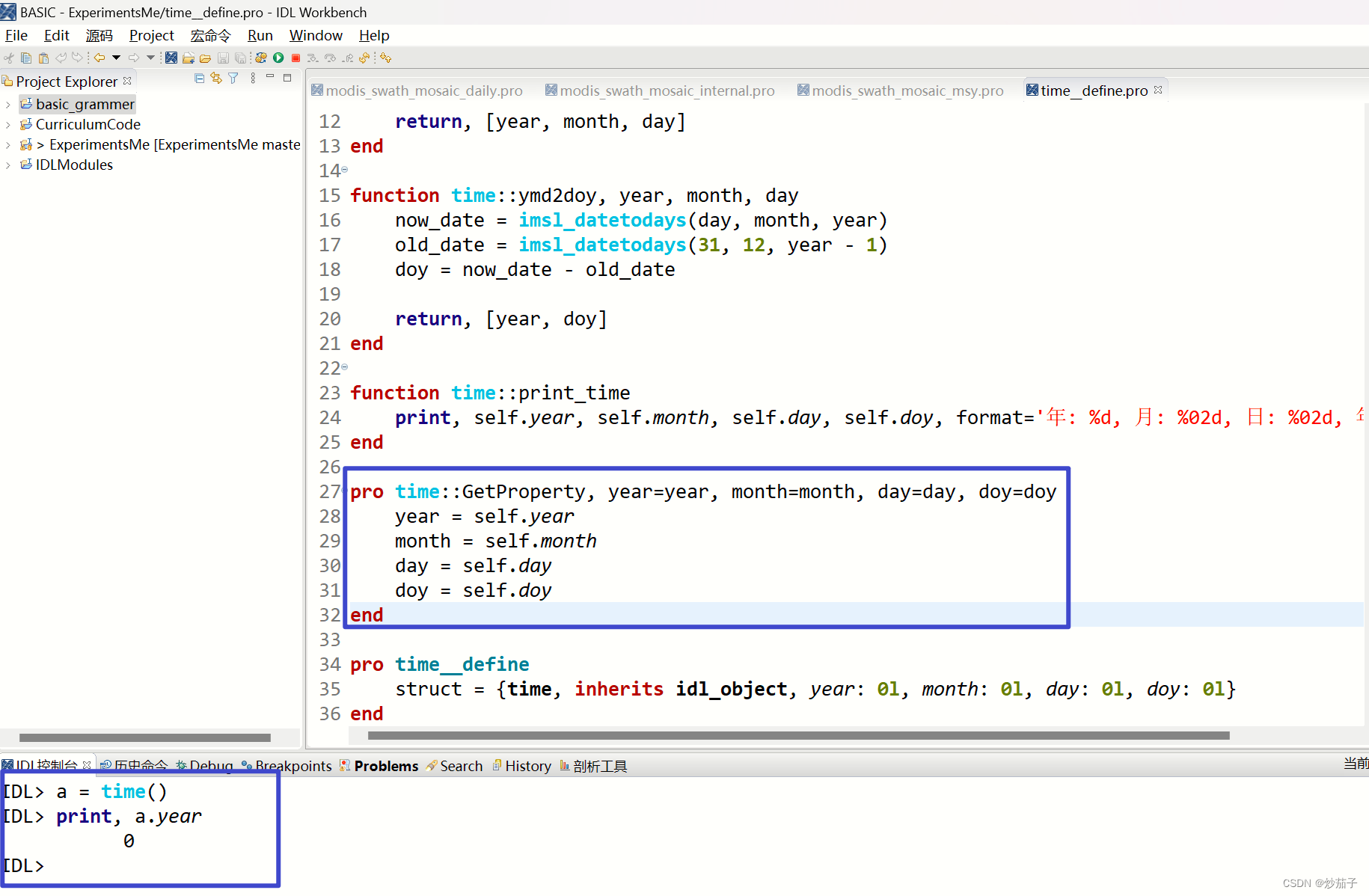Click the editor horizontal scrollbar
Viewport: 1369px width, 896px height.
[798, 736]
